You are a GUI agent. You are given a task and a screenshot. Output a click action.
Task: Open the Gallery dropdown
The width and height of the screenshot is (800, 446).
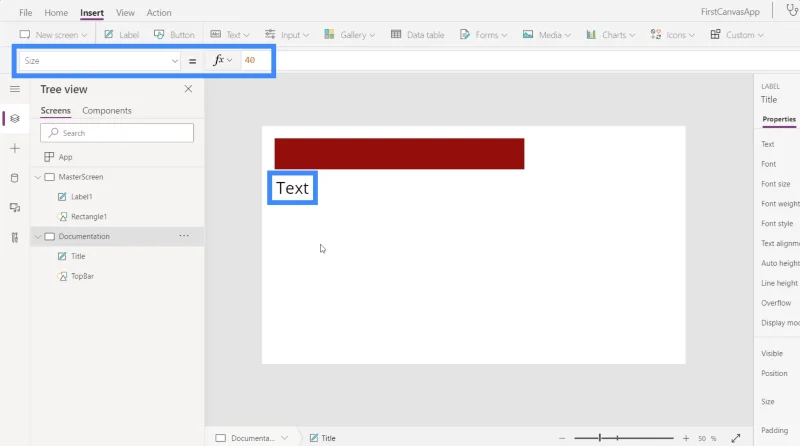tap(349, 35)
